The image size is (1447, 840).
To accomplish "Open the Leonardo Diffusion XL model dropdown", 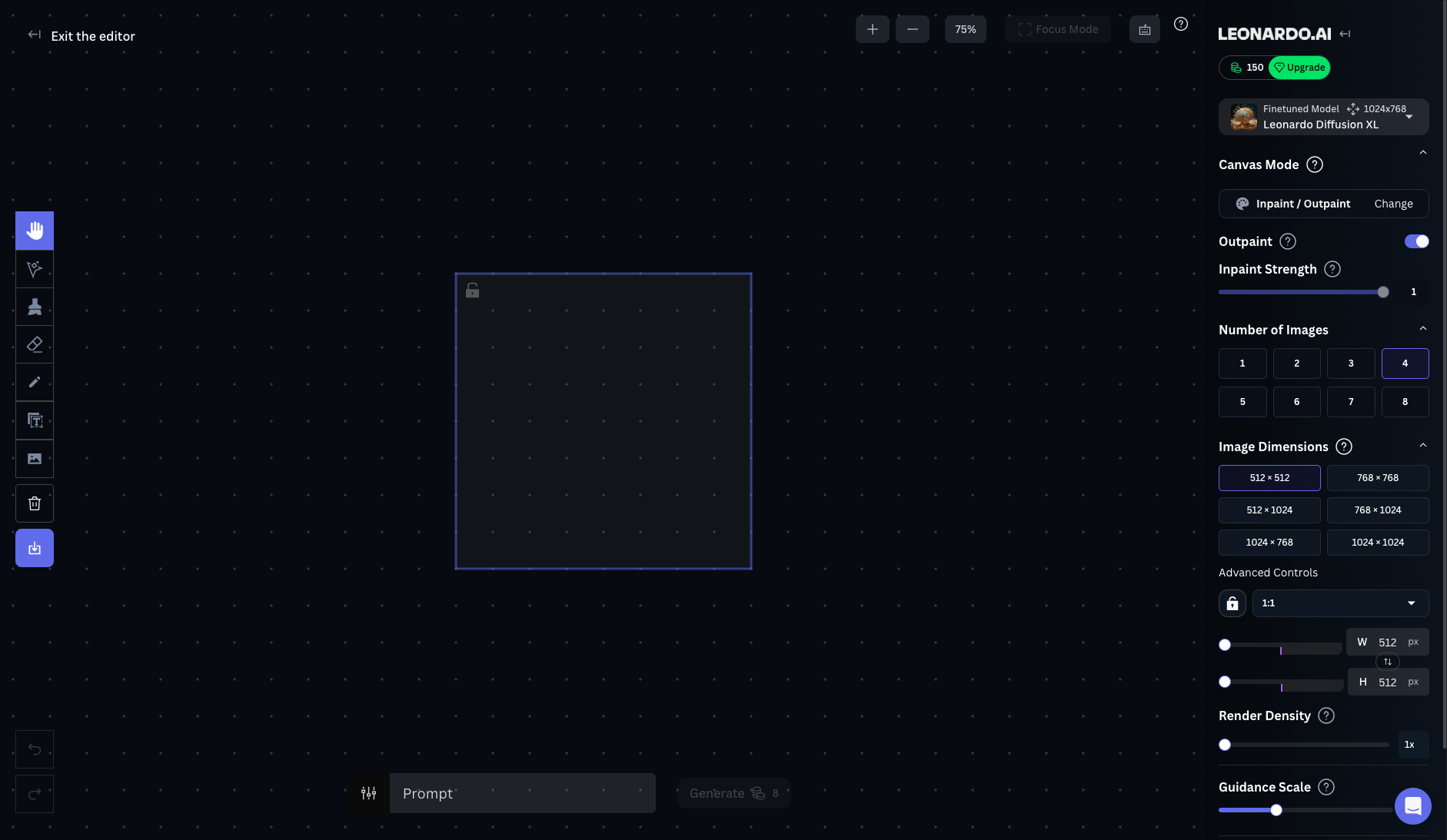I will [x=1324, y=117].
